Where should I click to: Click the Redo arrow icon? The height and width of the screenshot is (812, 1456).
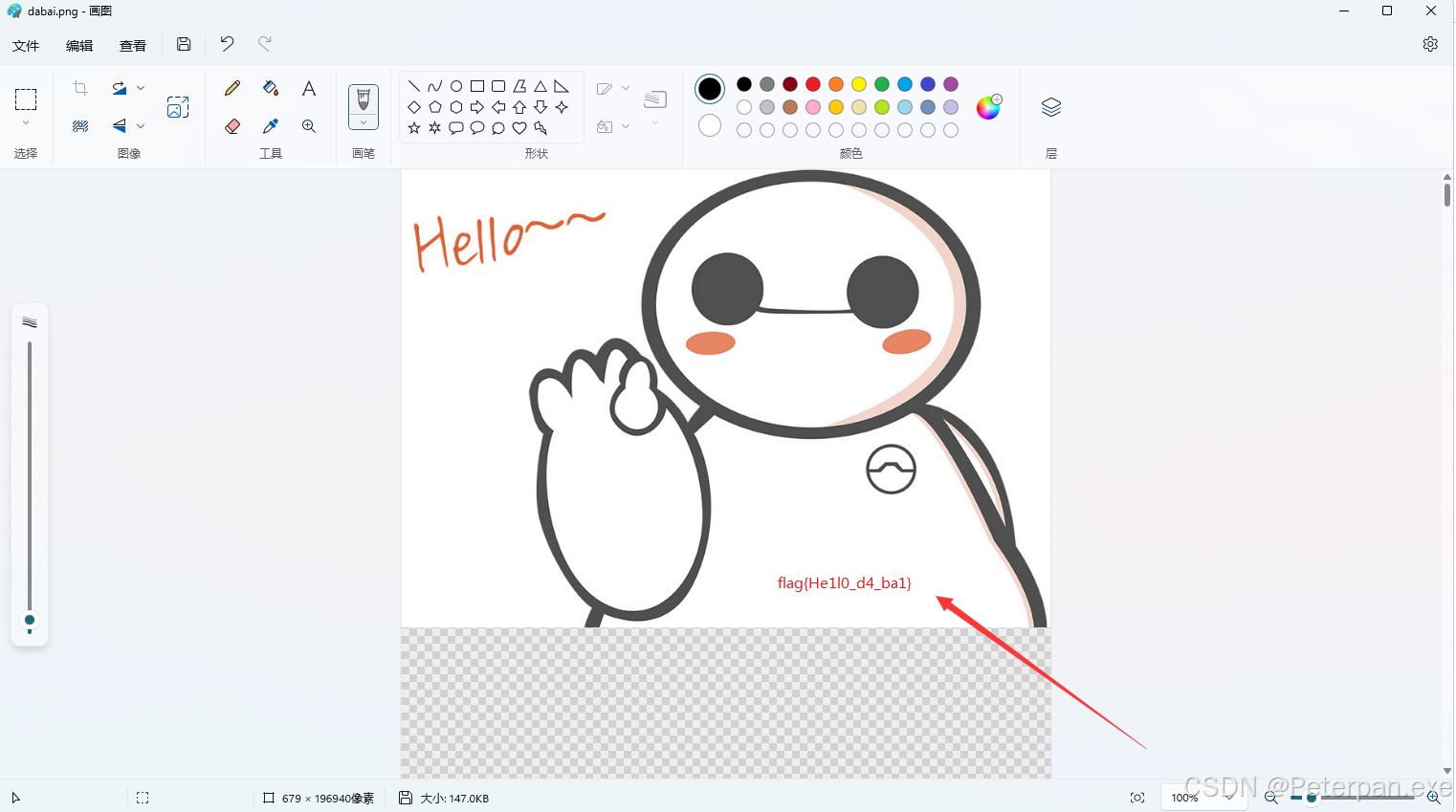click(x=265, y=44)
